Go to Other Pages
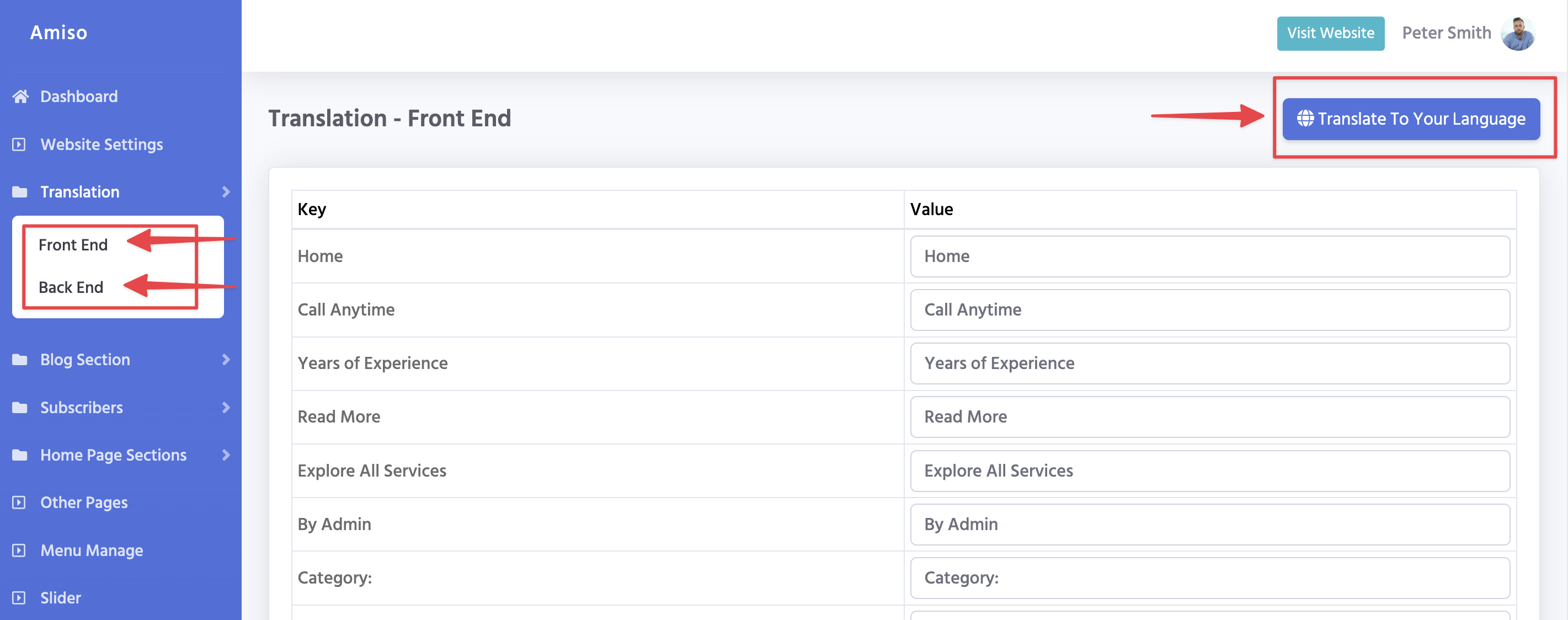This screenshot has width=1568, height=620. tap(84, 502)
